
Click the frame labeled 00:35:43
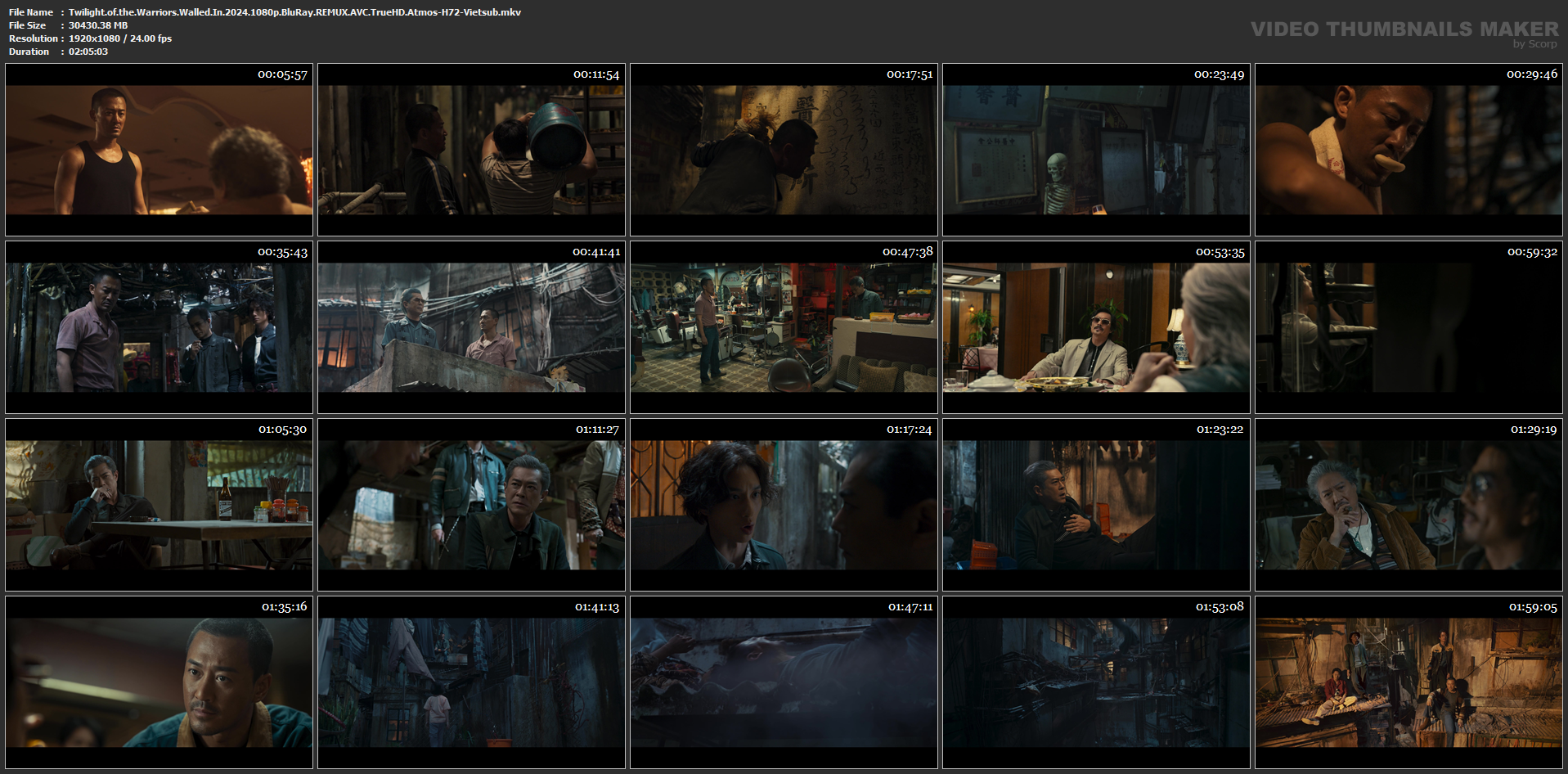tap(159, 327)
